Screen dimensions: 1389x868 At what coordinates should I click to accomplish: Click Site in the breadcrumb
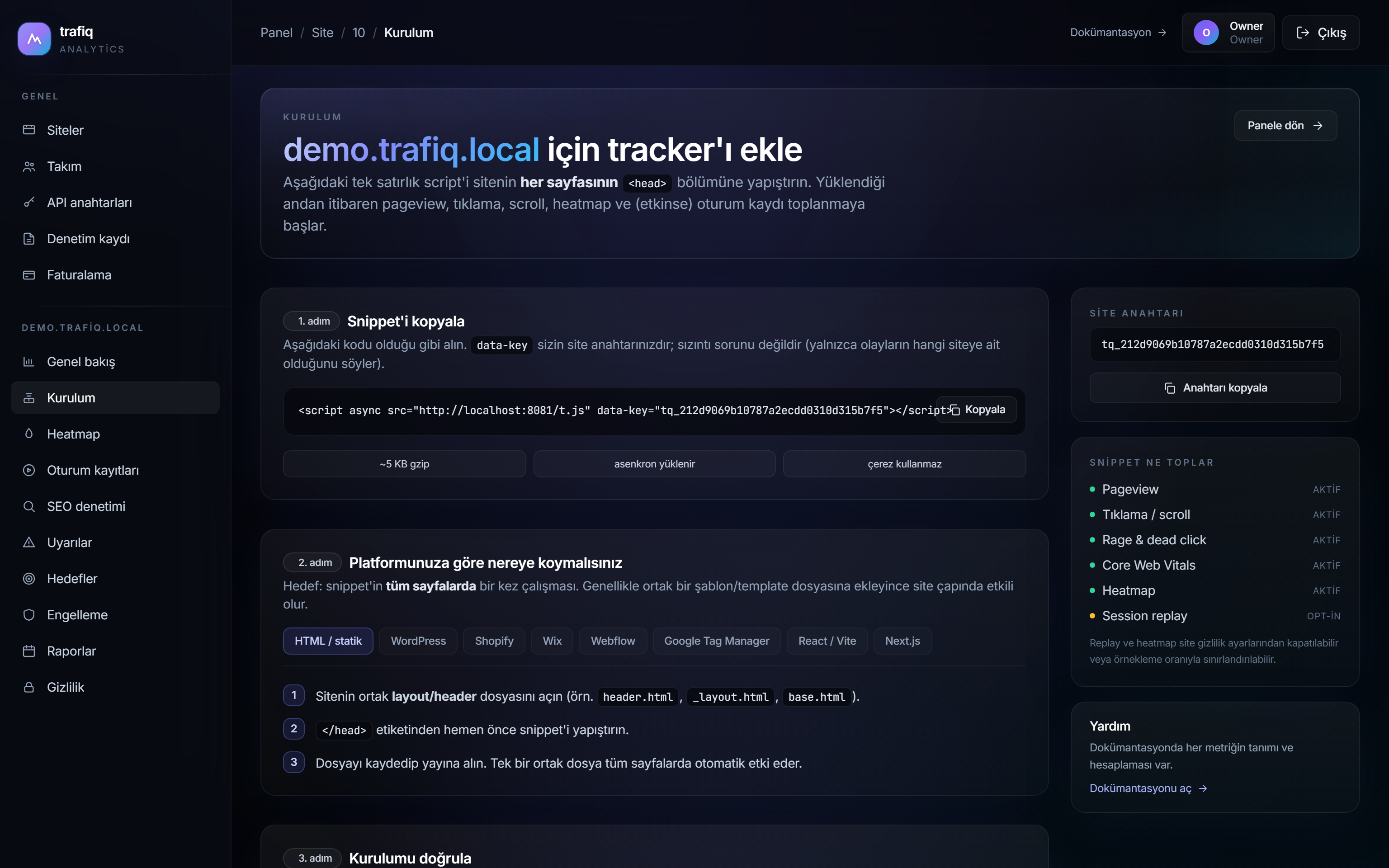coord(322,33)
